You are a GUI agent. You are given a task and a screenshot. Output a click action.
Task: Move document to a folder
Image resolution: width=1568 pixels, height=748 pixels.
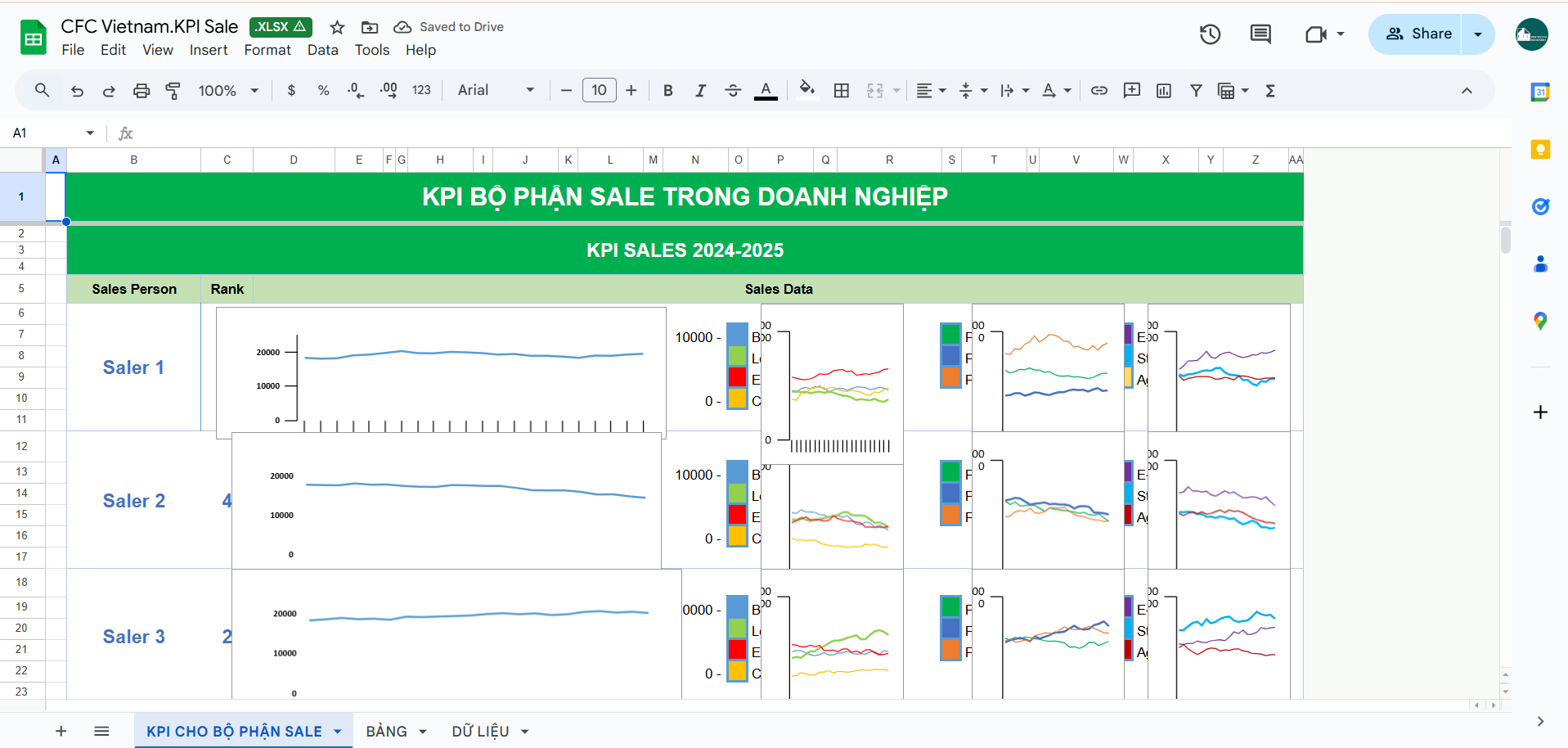[370, 27]
